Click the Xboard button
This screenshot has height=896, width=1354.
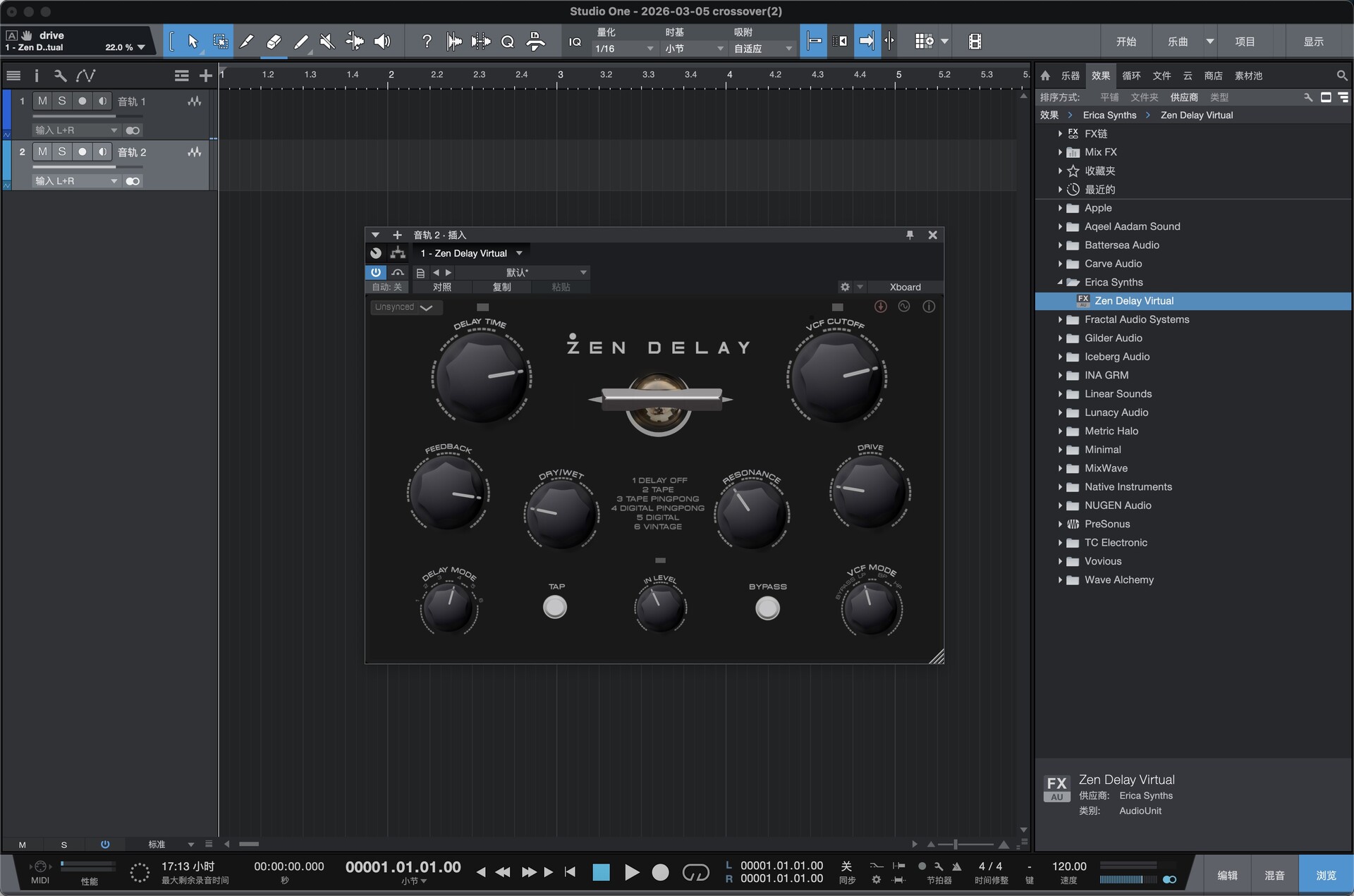(904, 287)
